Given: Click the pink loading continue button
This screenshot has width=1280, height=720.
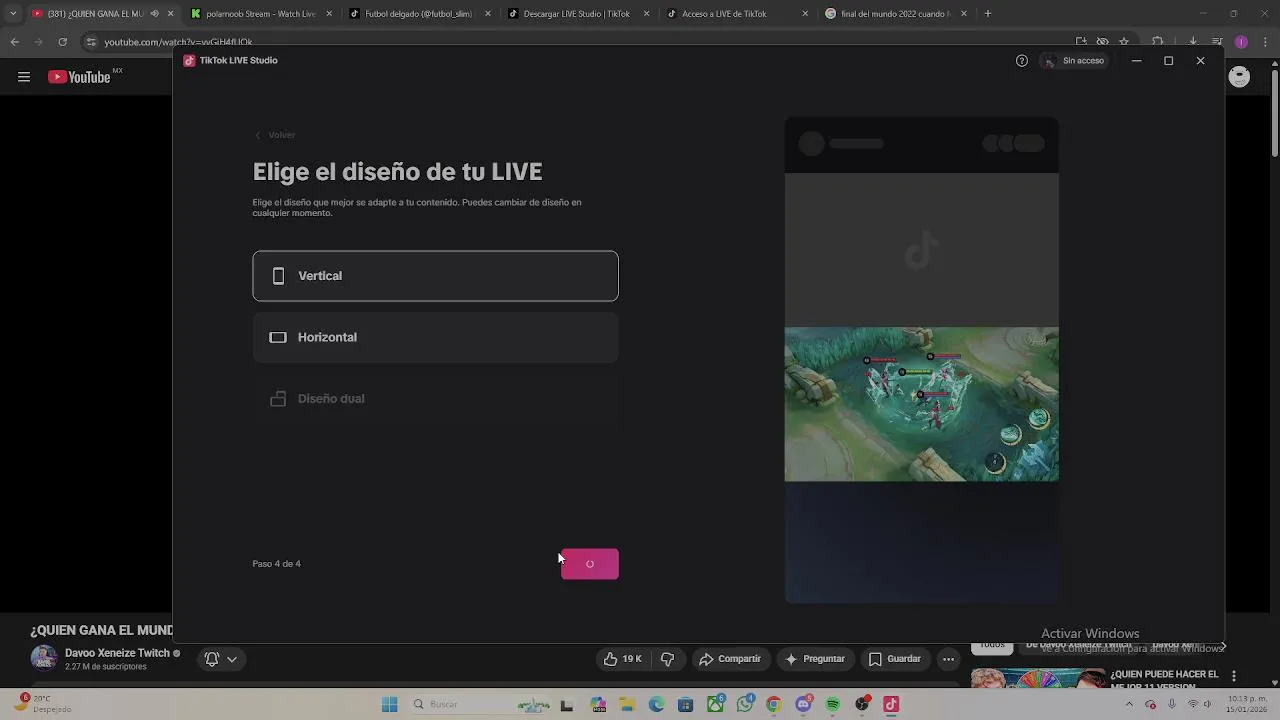Looking at the screenshot, I should 590,564.
